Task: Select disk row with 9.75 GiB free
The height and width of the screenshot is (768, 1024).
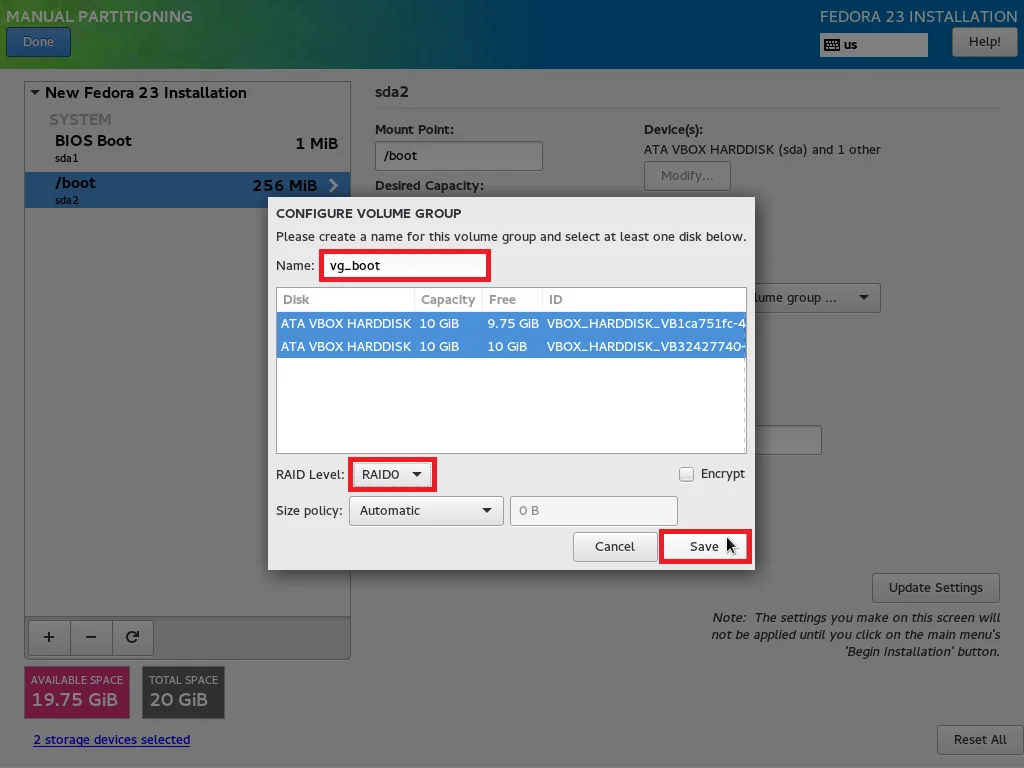Action: (511, 323)
